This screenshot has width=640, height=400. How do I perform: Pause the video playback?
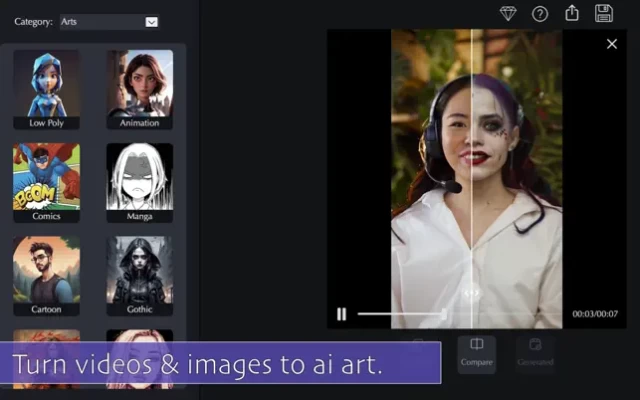(341, 314)
